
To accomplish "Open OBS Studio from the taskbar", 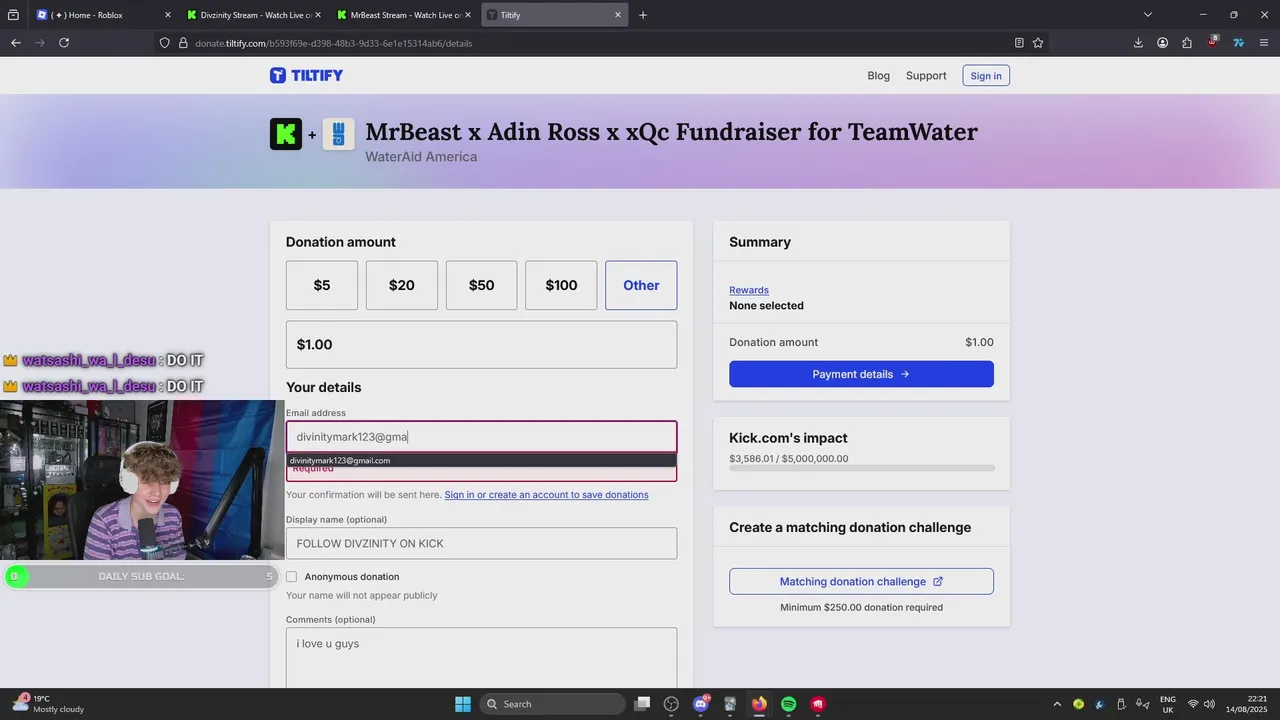I will tap(671, 704).
